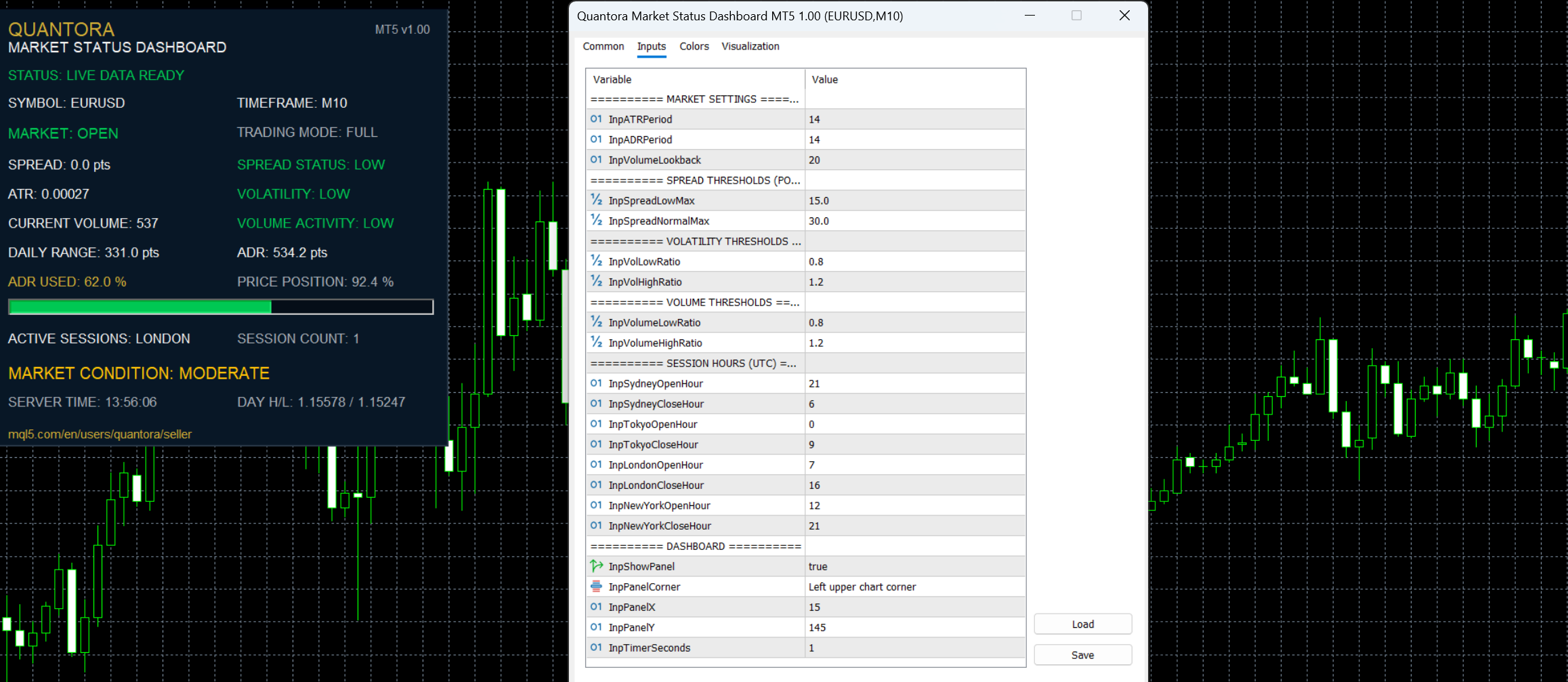Click the integer icon beside InpTimerSeconds
Image resolution: width=1568 pixels, height=682 pixels.
(x=596, y=647)
